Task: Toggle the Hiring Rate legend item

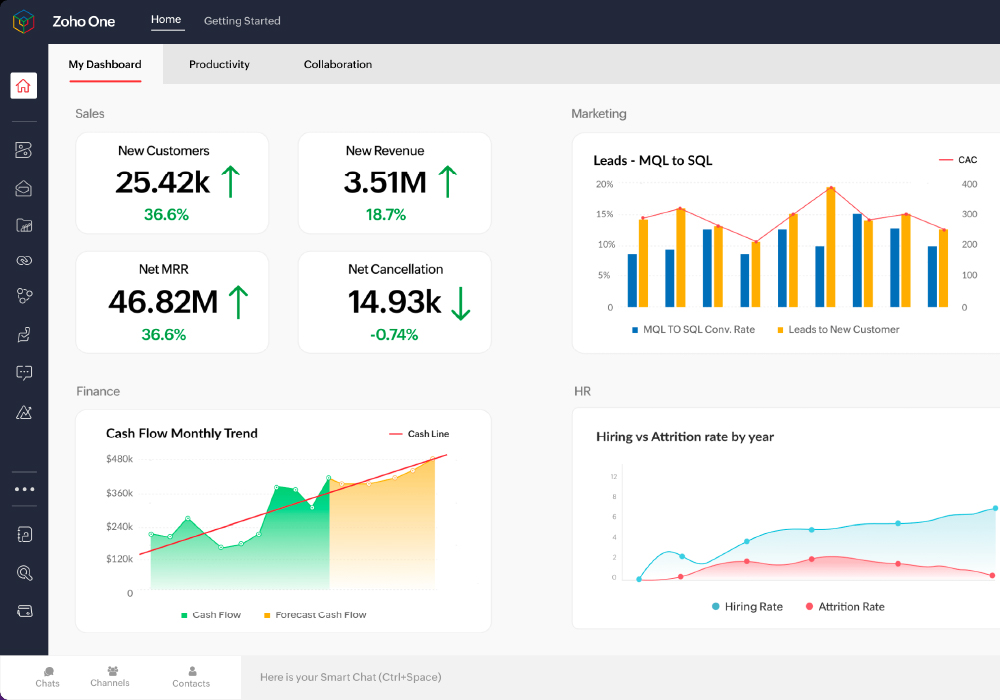Action: (x=747, y=607)
